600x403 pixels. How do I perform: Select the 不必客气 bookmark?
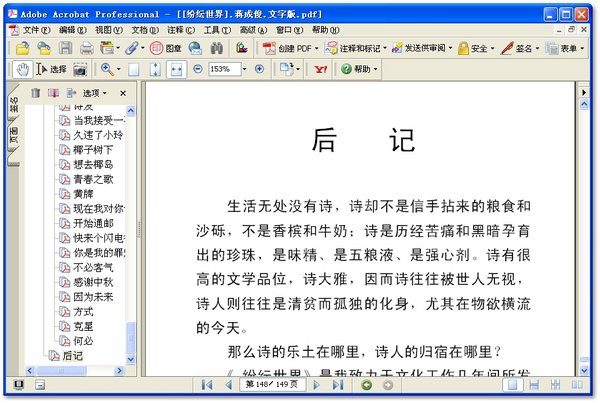click(93, 267)
